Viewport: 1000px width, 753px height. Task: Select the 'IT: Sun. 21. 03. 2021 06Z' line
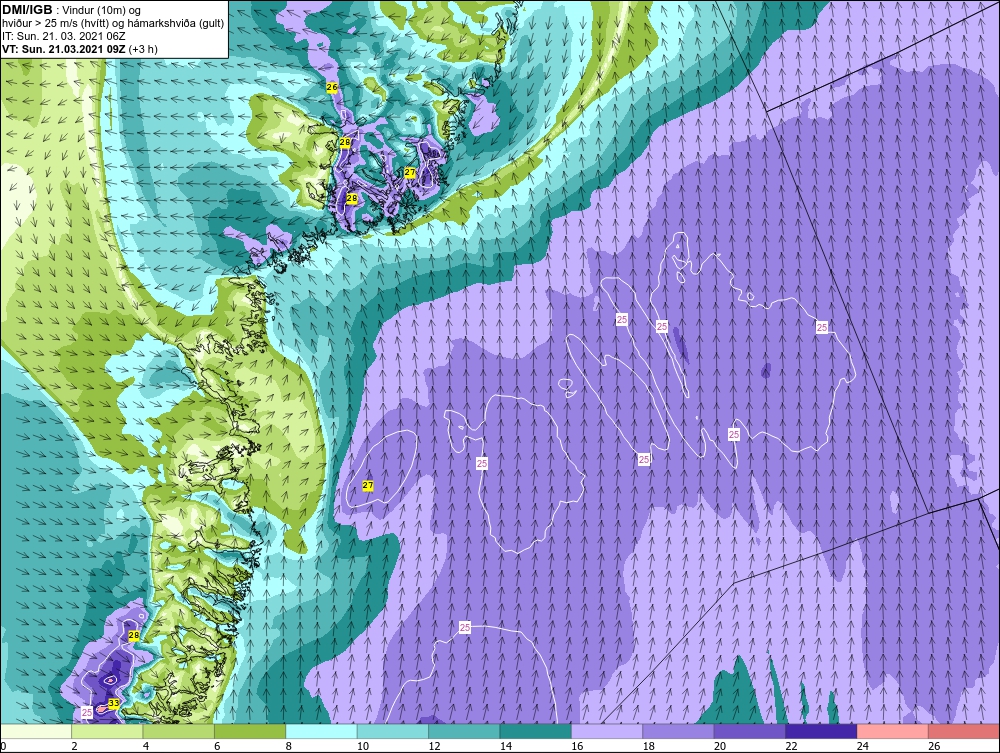click(64, 36)
